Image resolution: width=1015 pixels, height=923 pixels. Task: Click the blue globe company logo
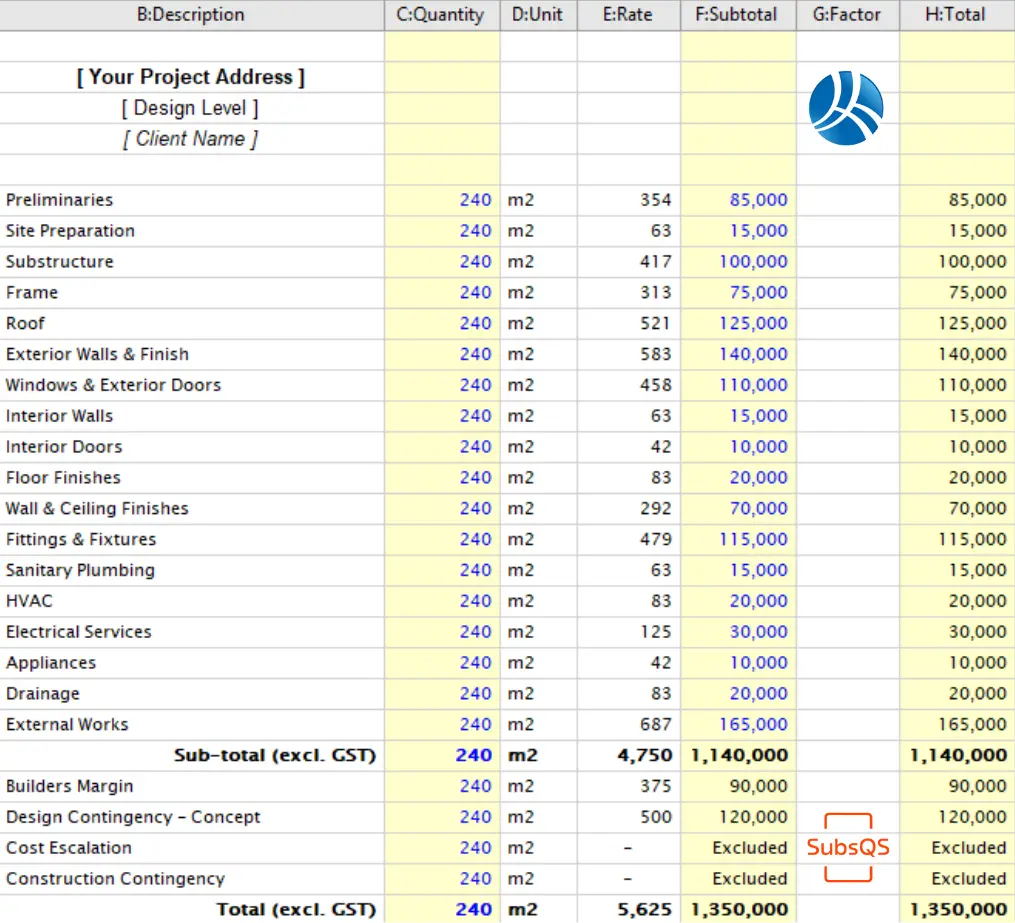846,107
